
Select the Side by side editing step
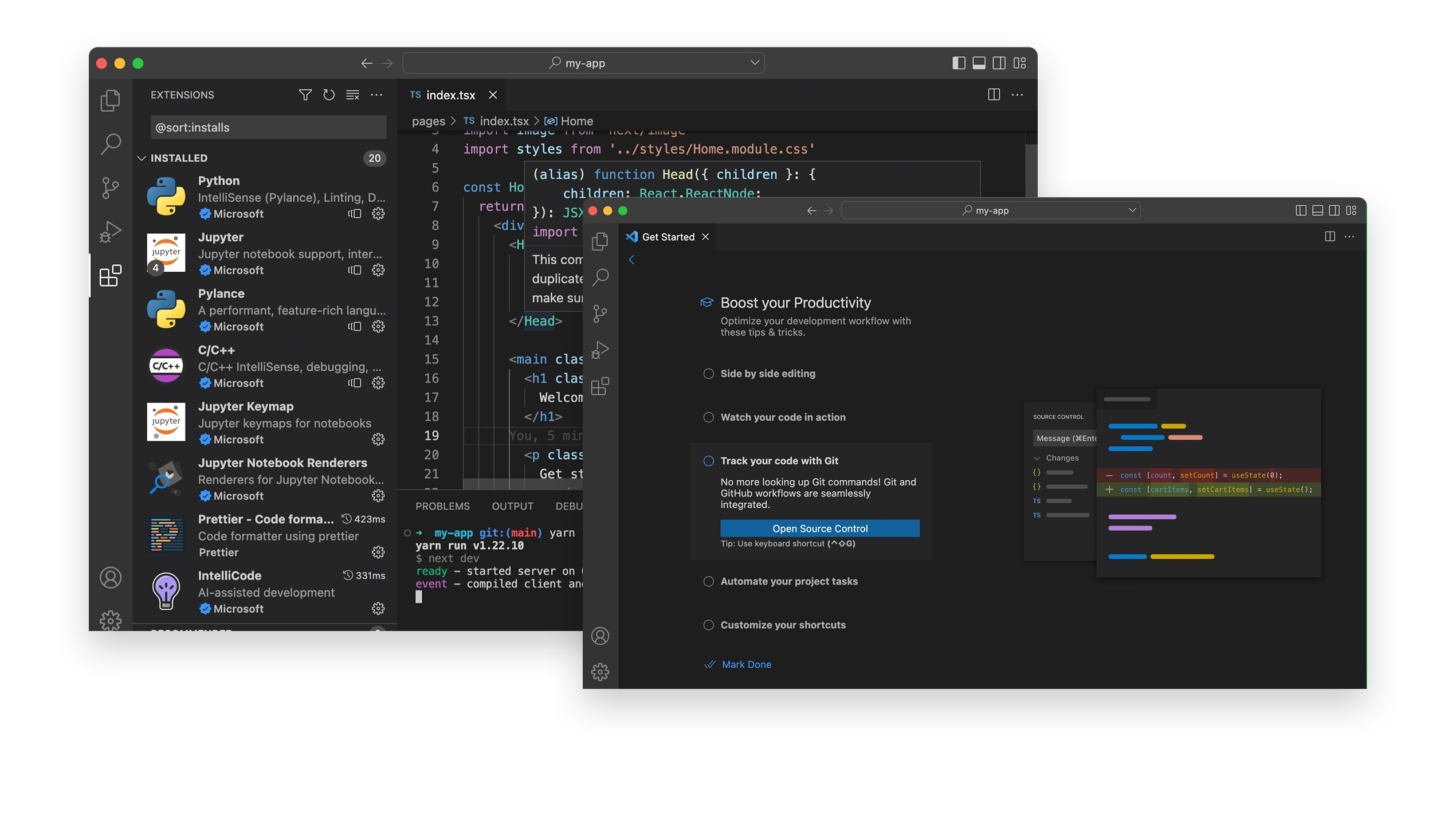[767, 373]
